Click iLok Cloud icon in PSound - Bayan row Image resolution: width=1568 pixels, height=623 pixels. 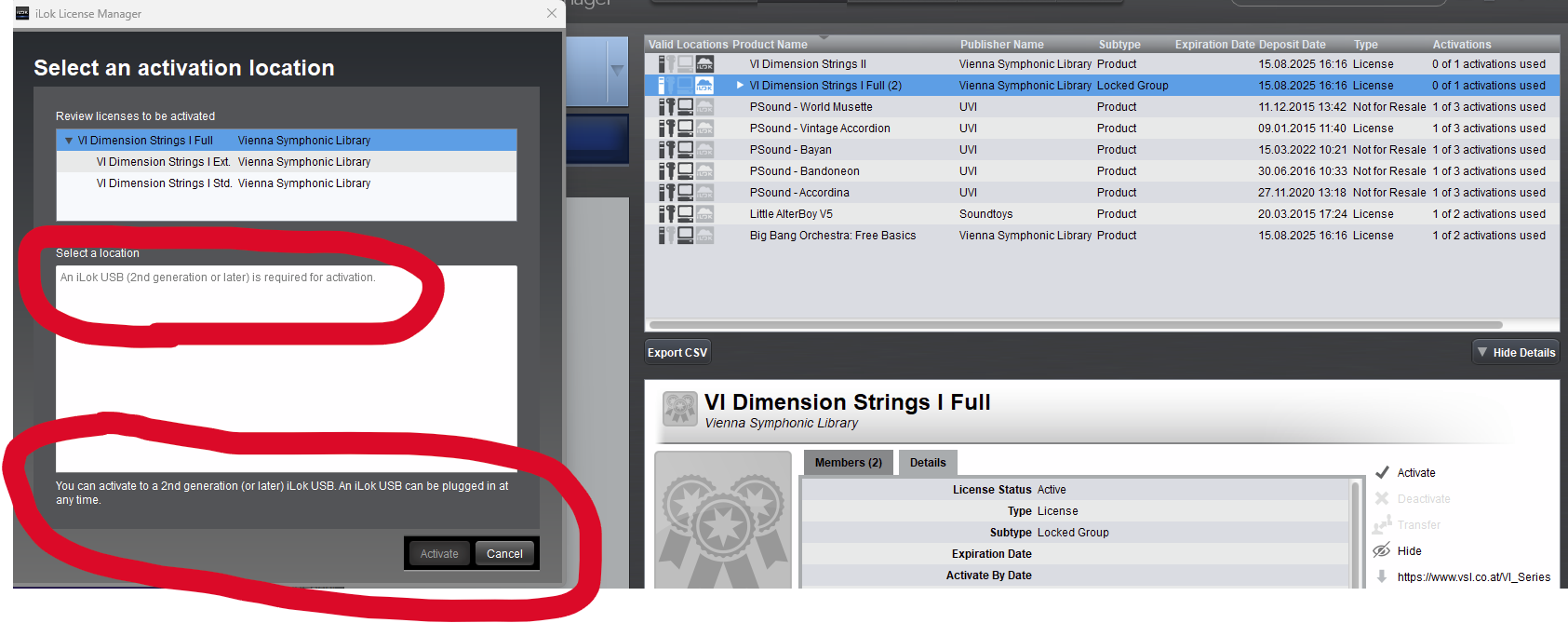[x=704, y=150]
